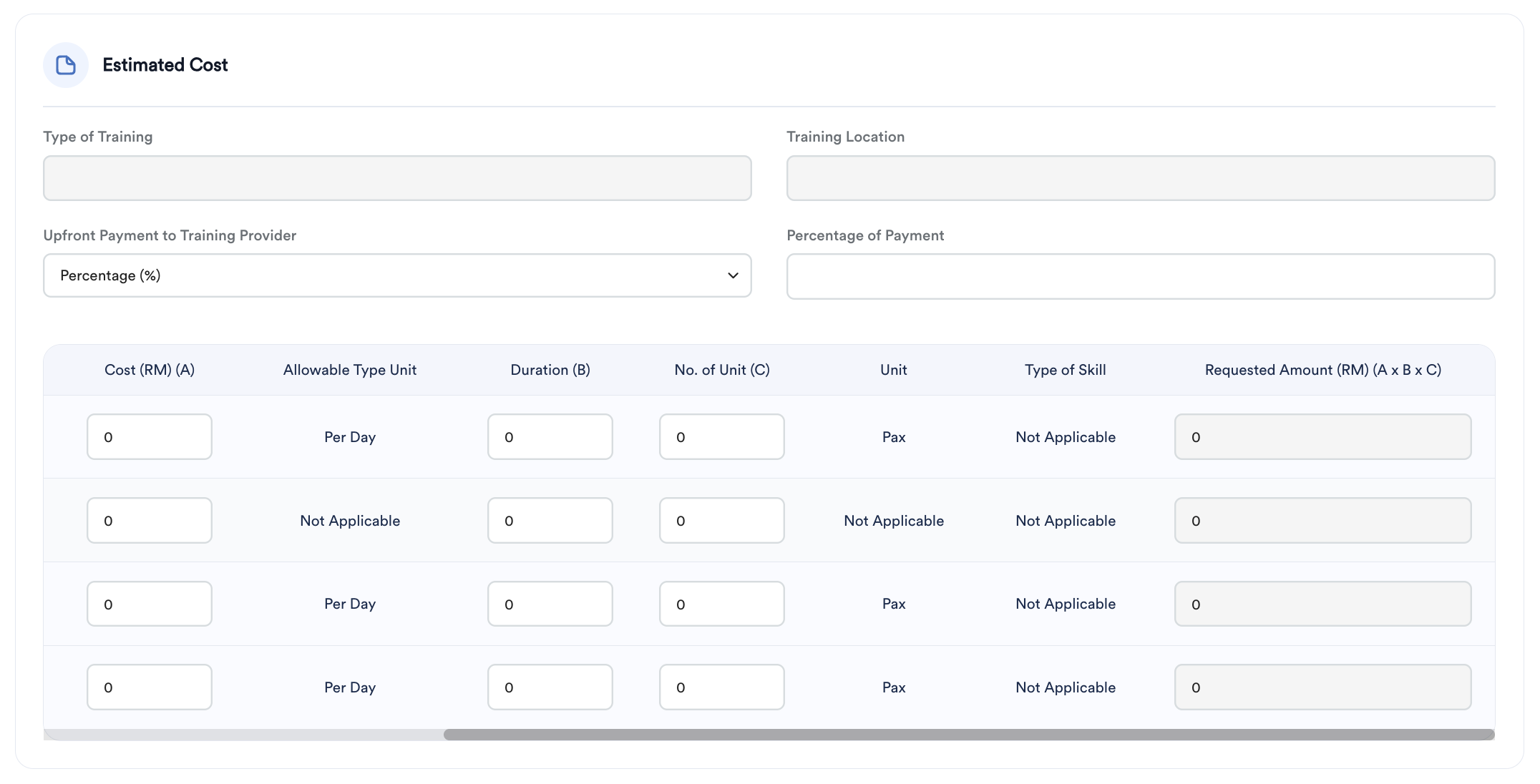Screen dimensions: 1540x784
Task: Click the Type of Training field
Action: [x=396, y=178]
